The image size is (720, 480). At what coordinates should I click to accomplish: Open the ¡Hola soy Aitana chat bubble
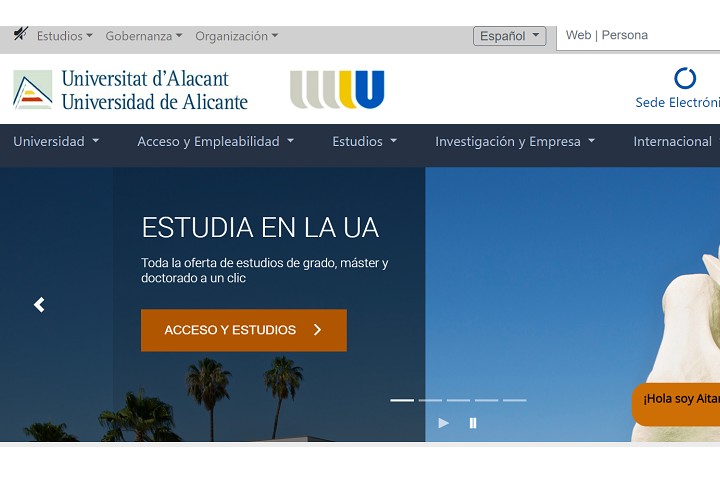pyautogui.click(x=676, y=404)
